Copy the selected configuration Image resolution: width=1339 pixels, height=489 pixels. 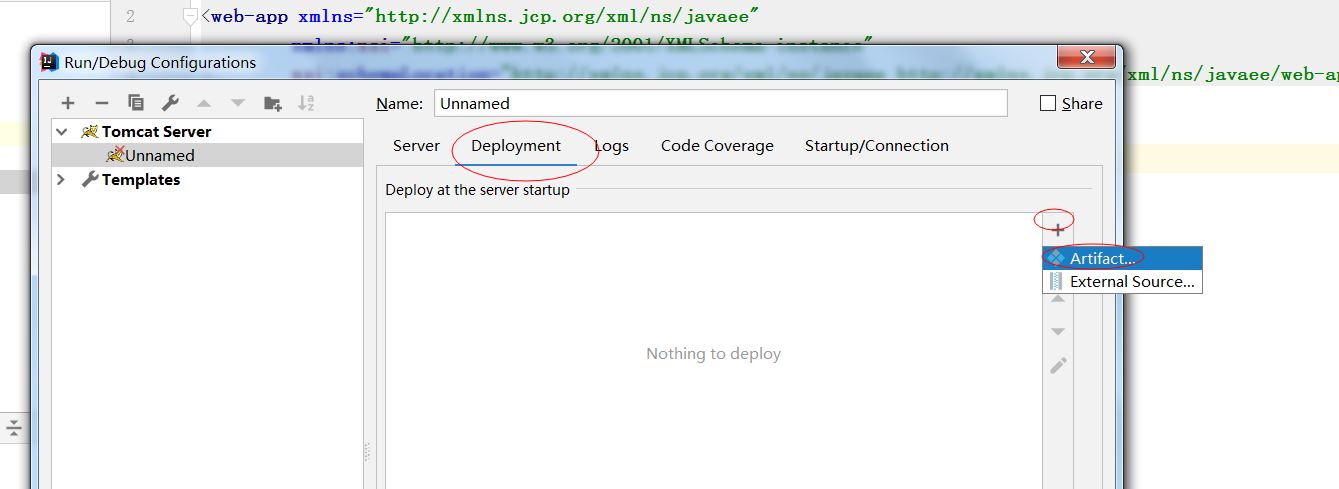tap(136, 103)
